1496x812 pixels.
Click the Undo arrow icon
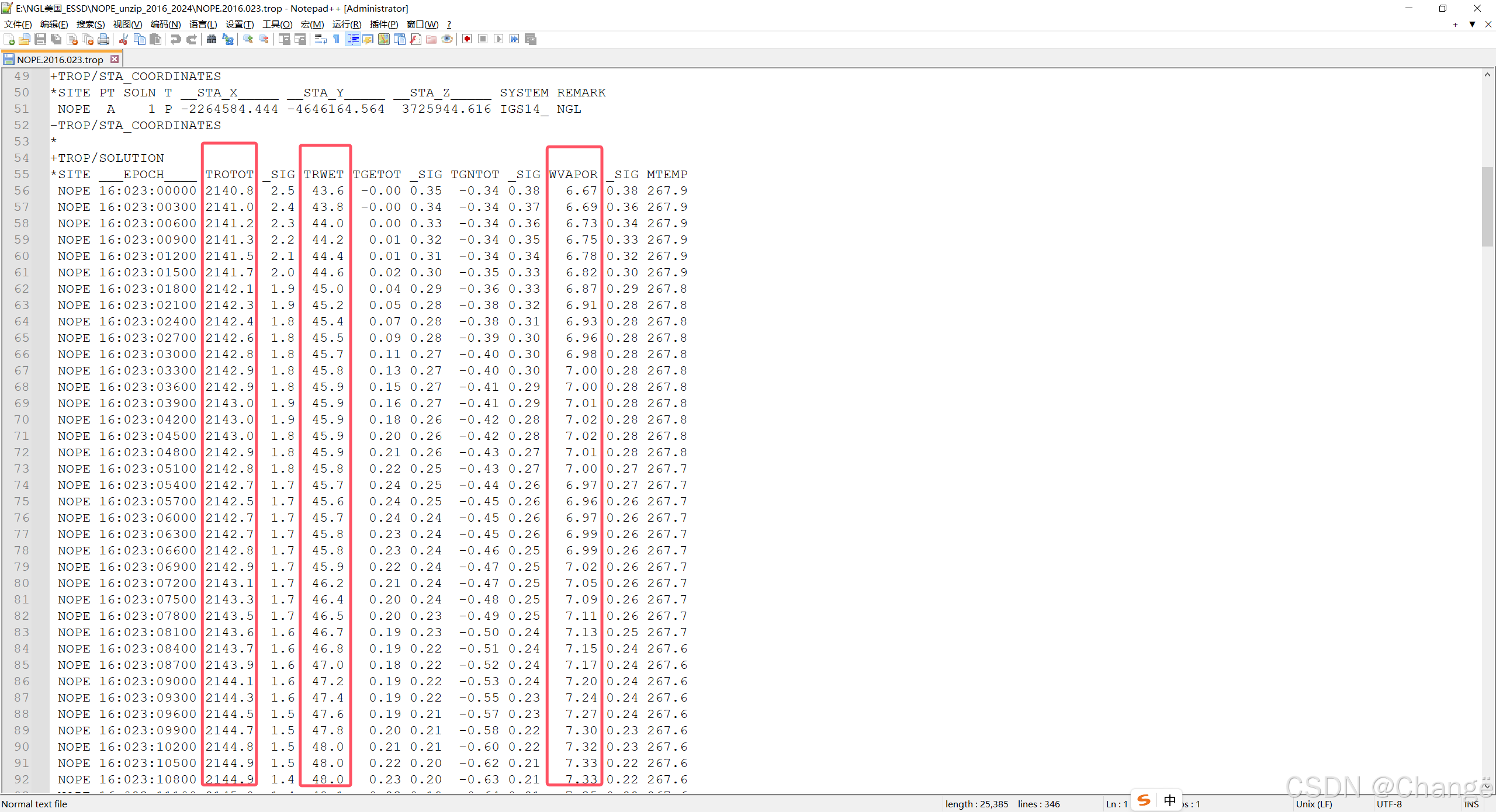[175, 39]
